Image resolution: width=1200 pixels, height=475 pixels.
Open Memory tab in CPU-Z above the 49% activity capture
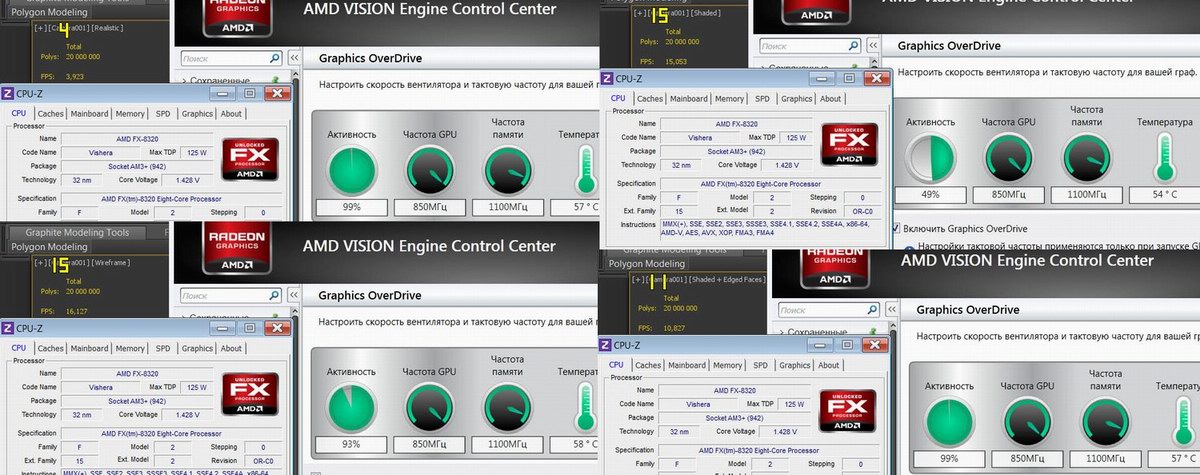point(729,99)
